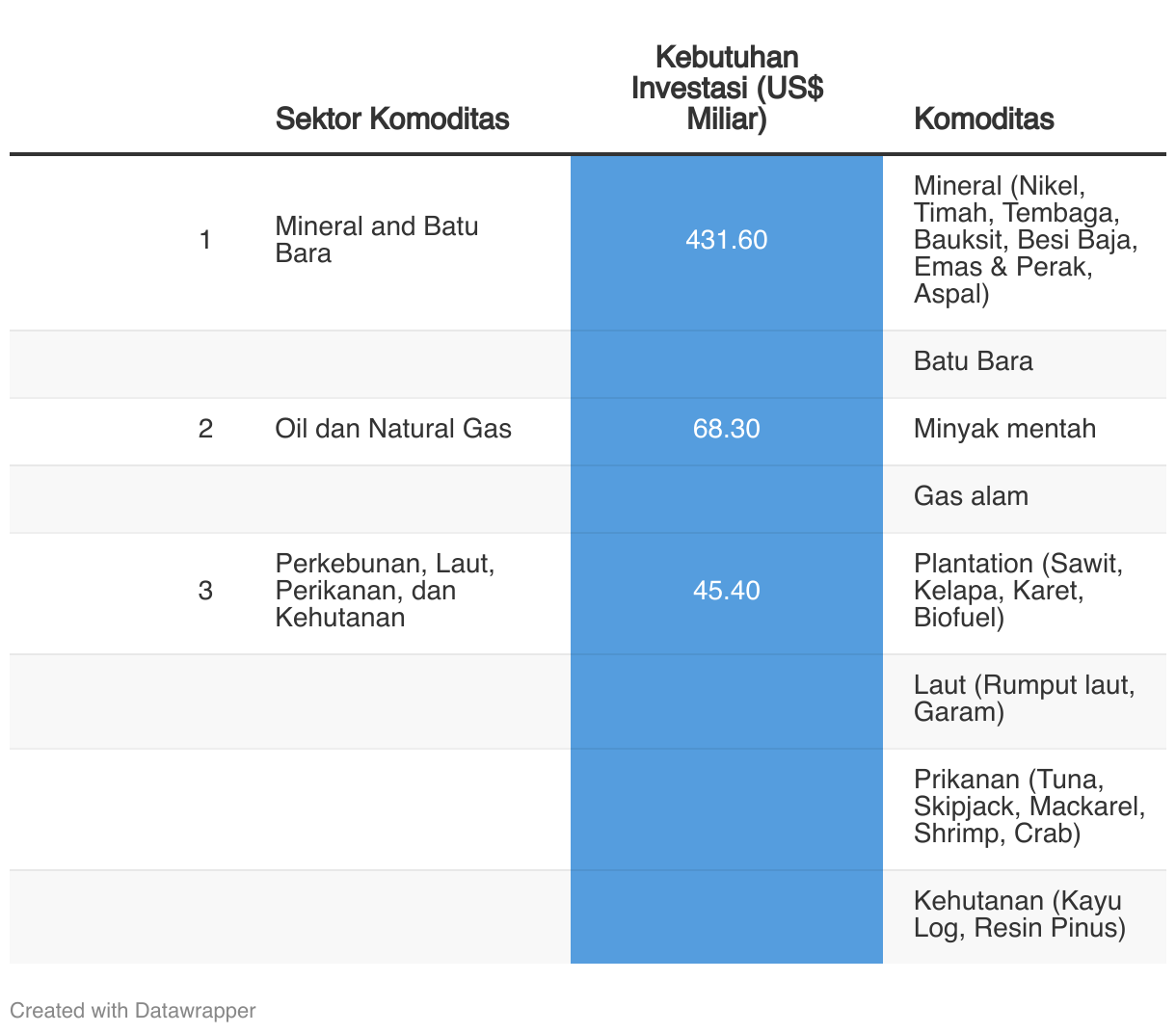The image size is (1176, 1033).
Task: Click the Batu Bara commodity cell
Action: [973, 361]
